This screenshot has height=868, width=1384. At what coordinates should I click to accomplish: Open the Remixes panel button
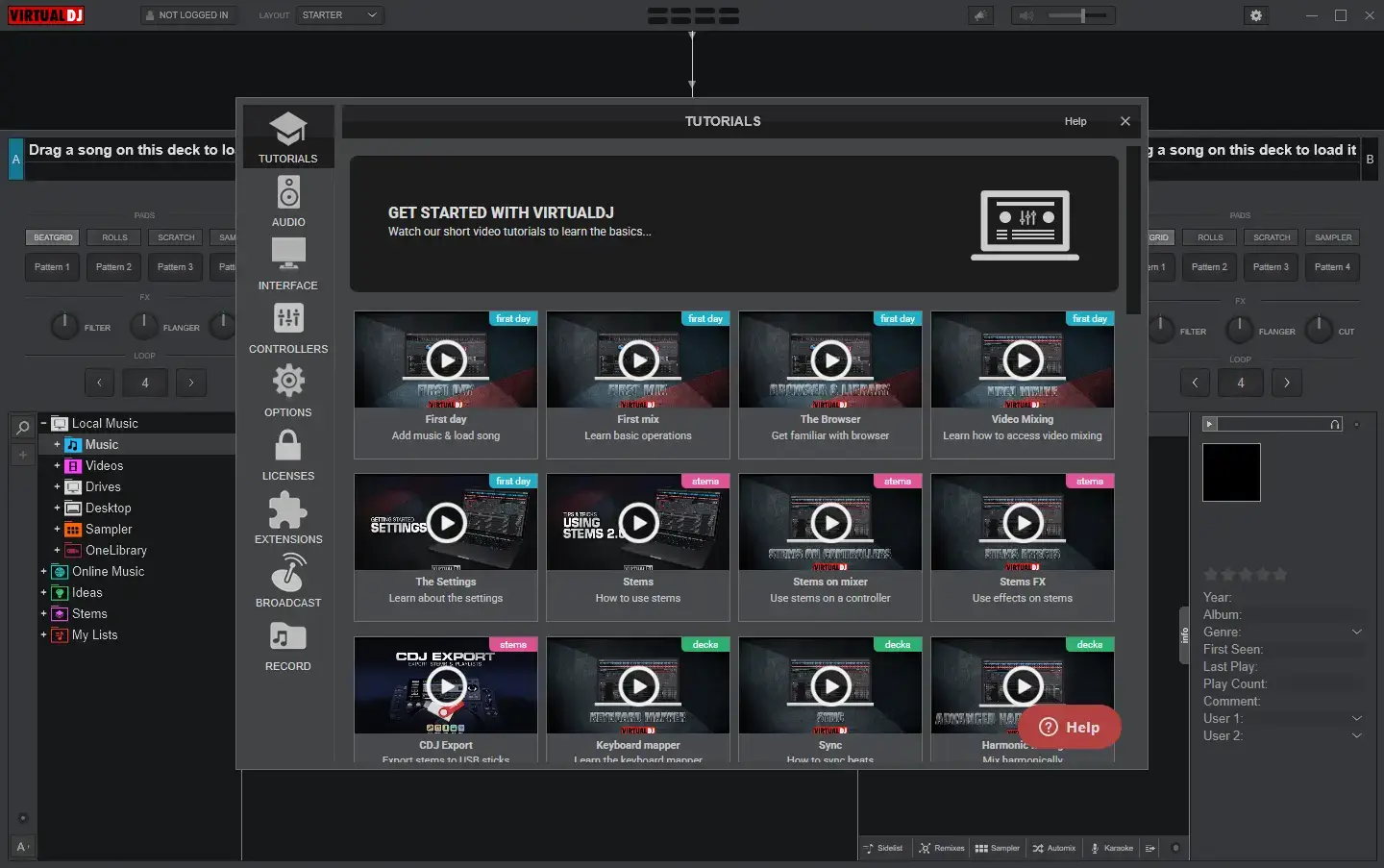pos(942,848)
